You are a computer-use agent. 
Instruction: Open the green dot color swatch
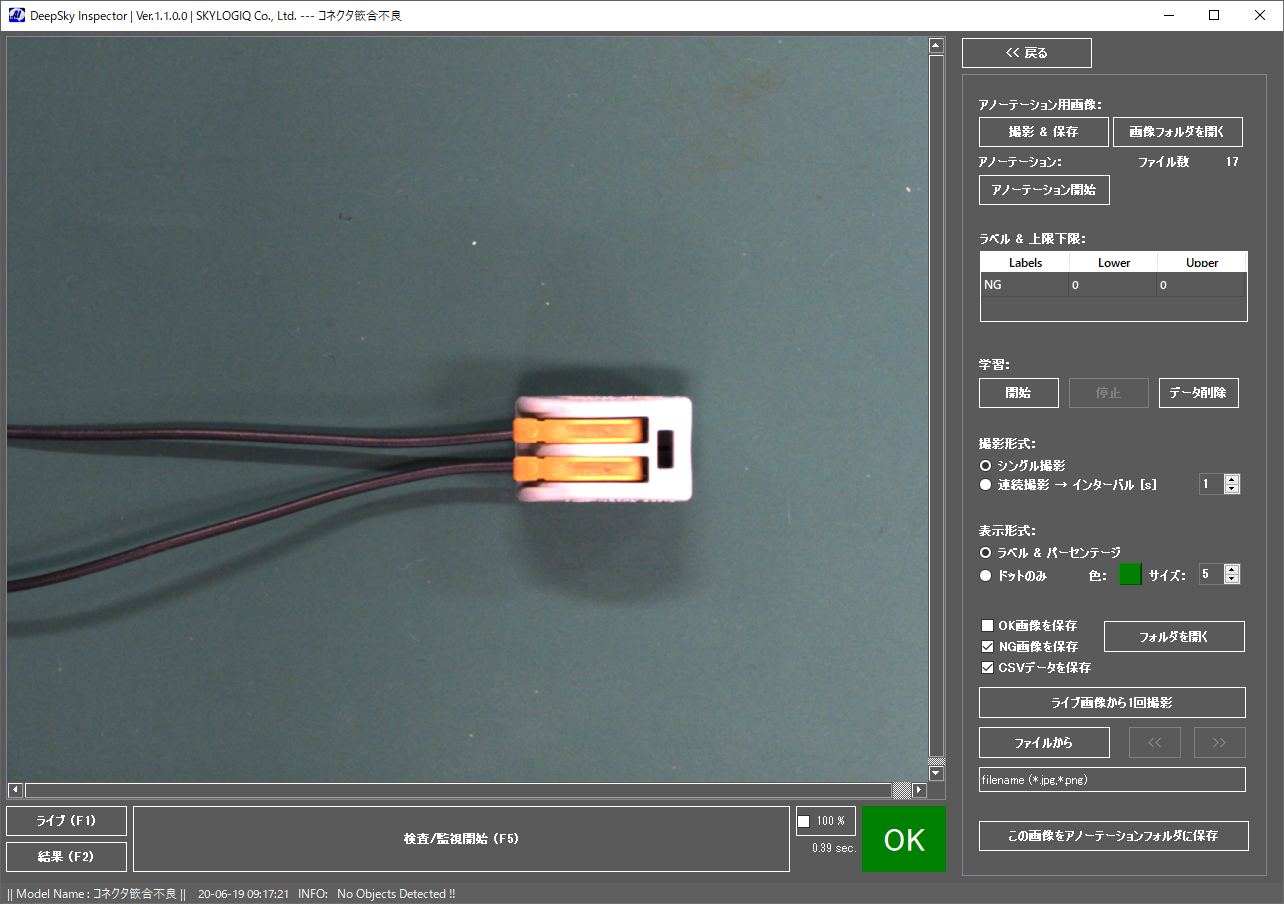(1130, 575)
